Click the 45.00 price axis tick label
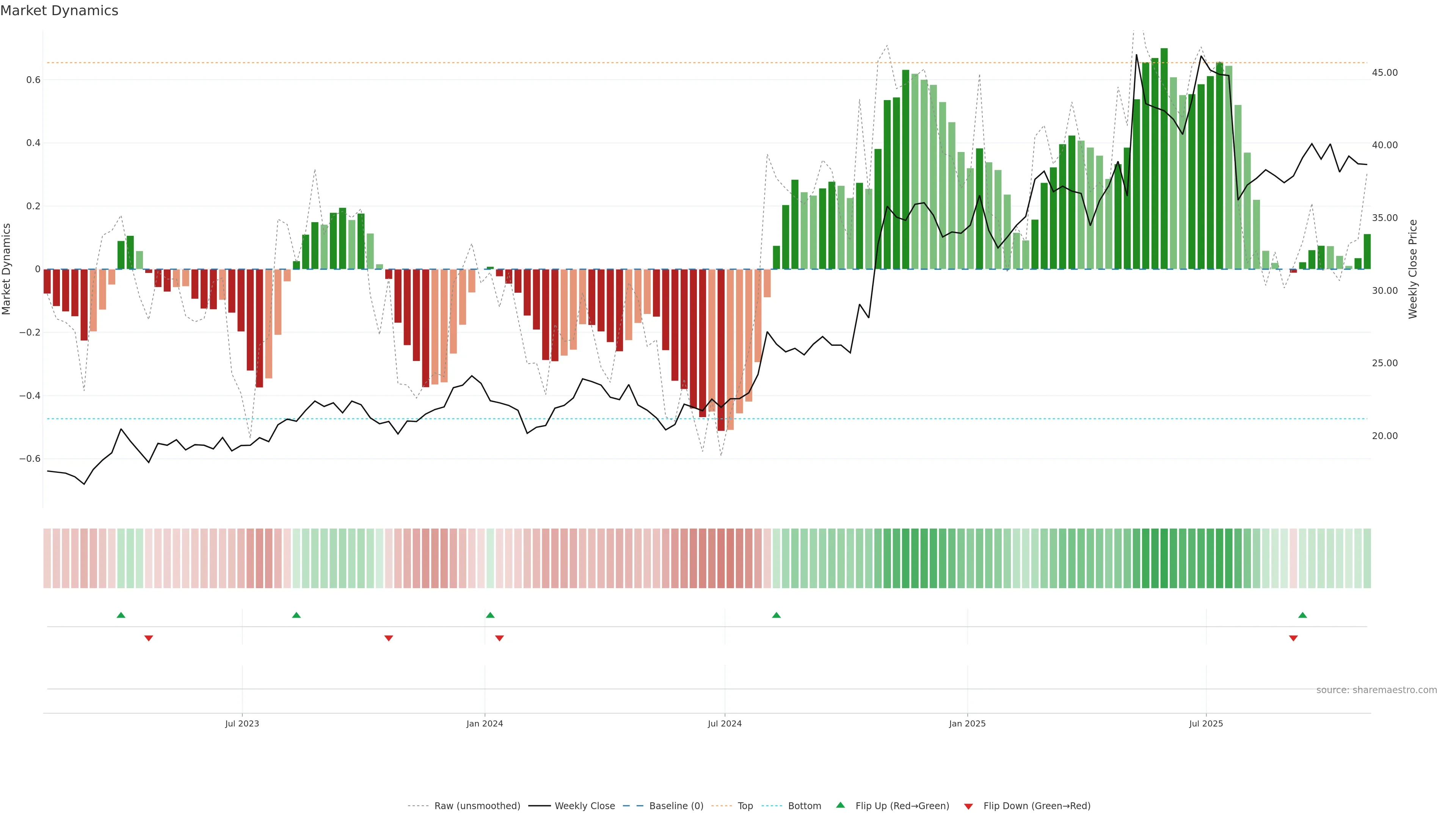Image resolution: width=1456 pixels, height=819 pixels. pyautogui.click(x=1385, y=72)
